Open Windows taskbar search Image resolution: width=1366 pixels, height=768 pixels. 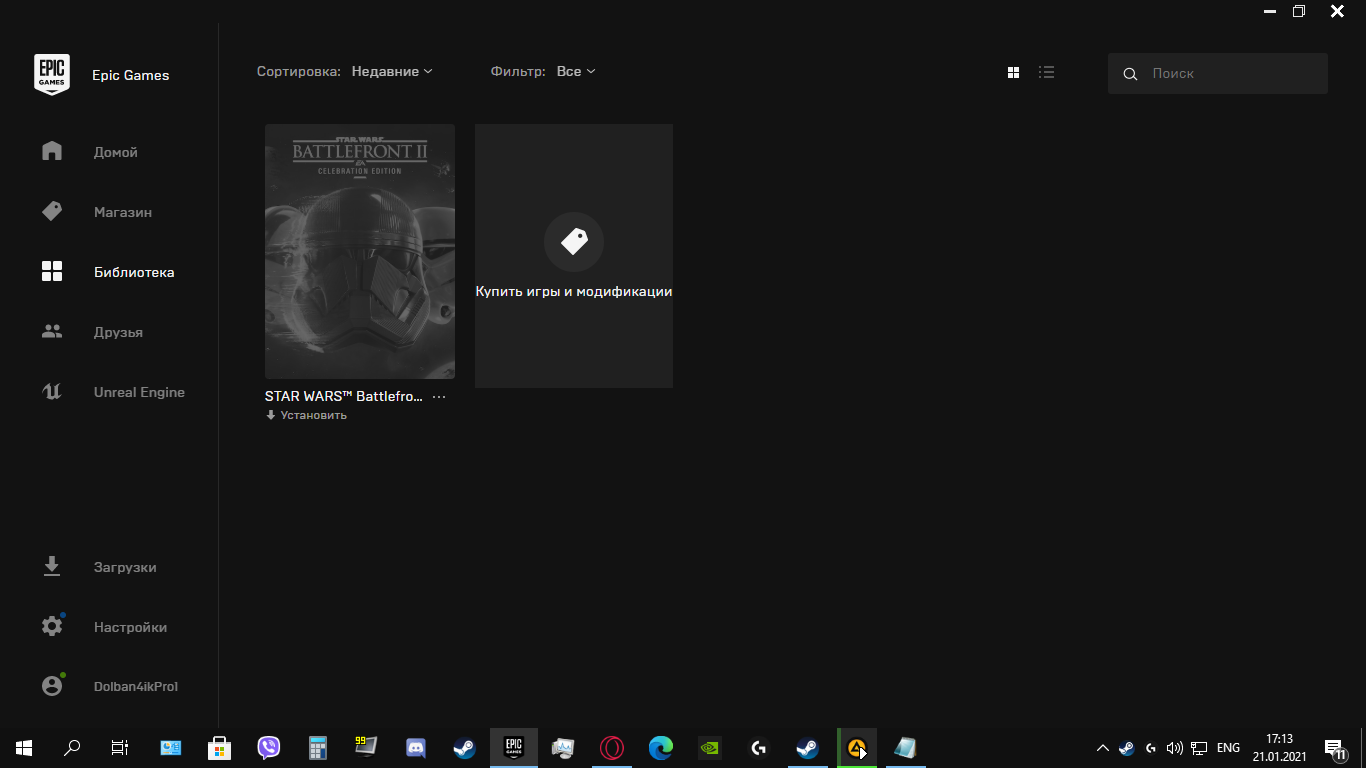[72, 747]
